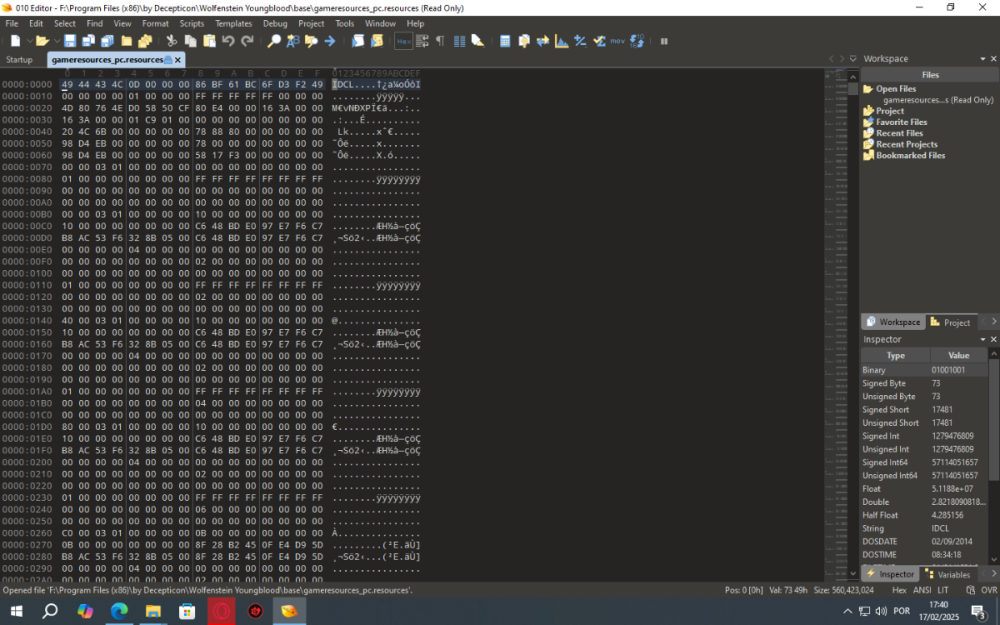Open the Find magnifier tool
This screenshot has height=625, width=1000.
(274, 41)
